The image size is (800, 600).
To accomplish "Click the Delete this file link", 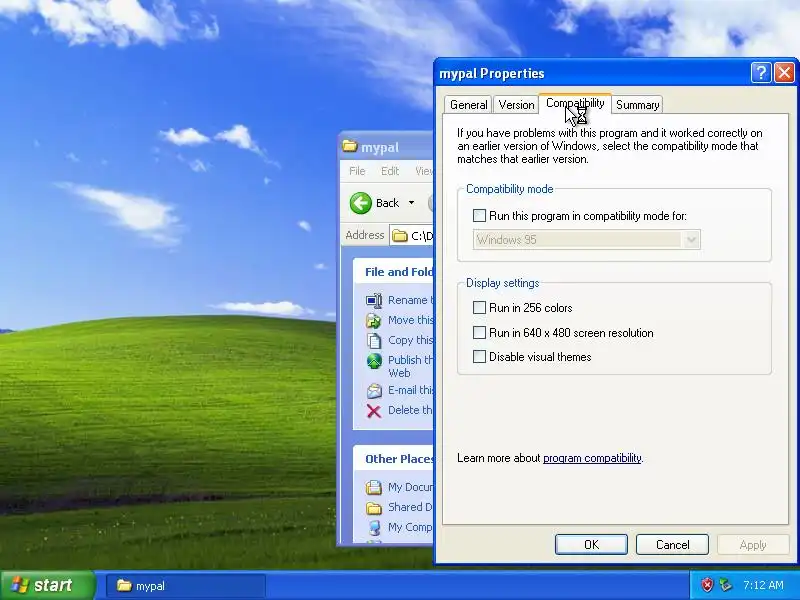I will [x=410, y=411].
